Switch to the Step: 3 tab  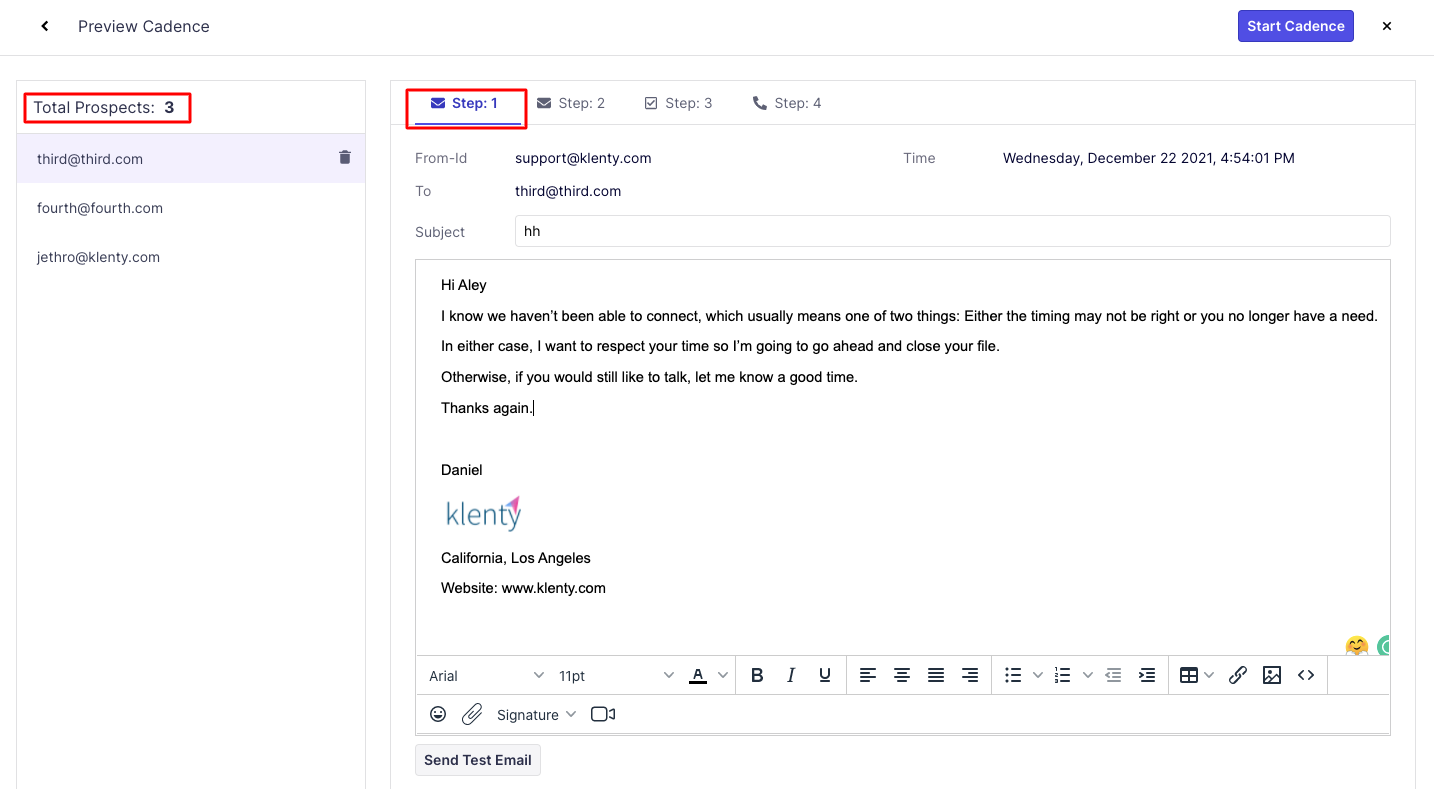[x=678, y=103]
